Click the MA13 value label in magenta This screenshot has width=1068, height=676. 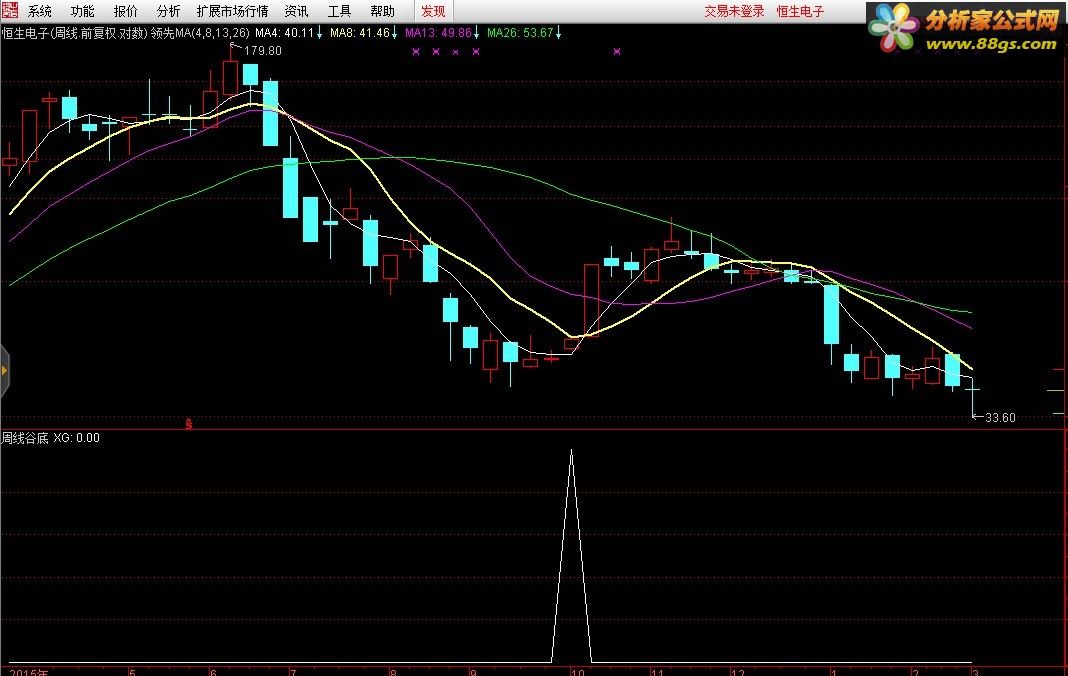(438, 32)
